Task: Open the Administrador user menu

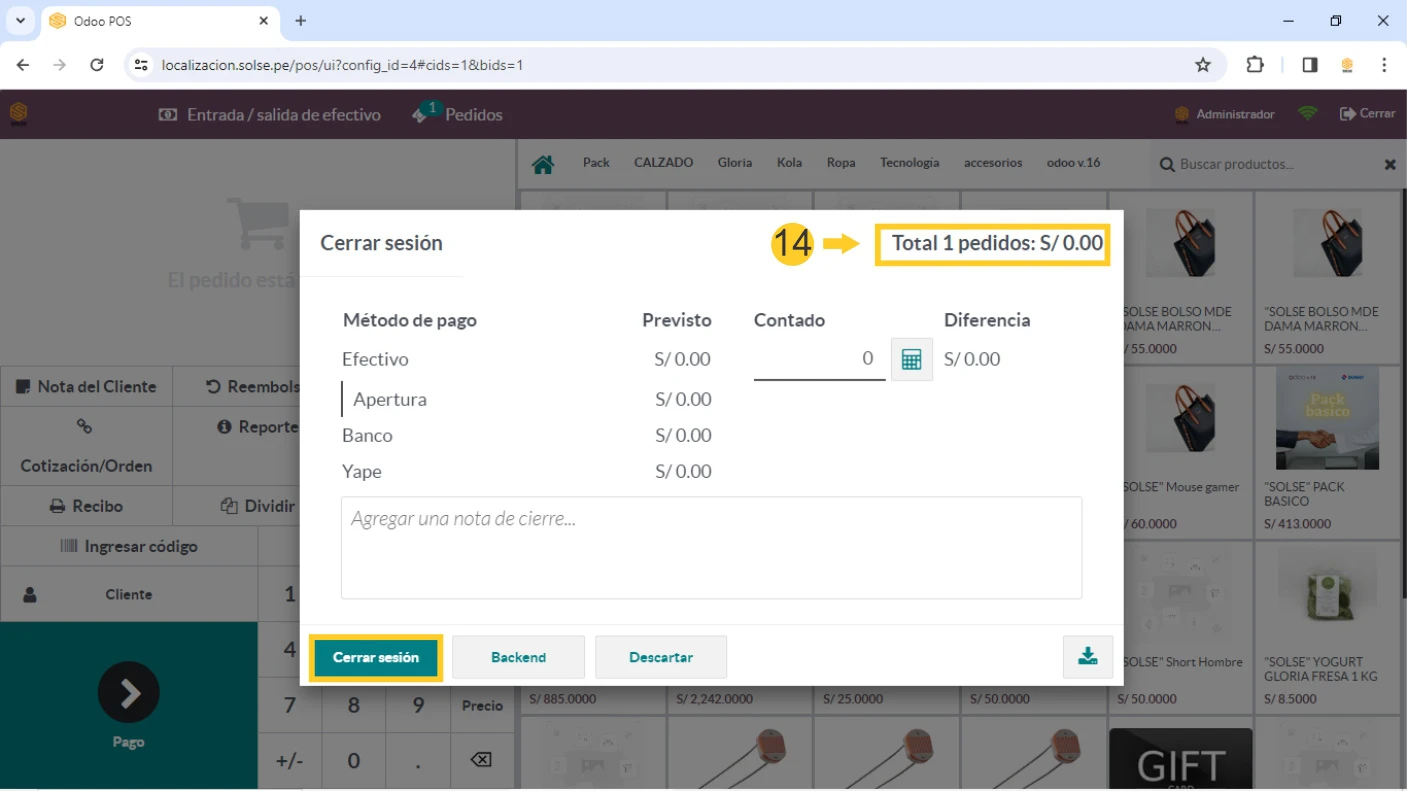Action: click(1225, 114)
